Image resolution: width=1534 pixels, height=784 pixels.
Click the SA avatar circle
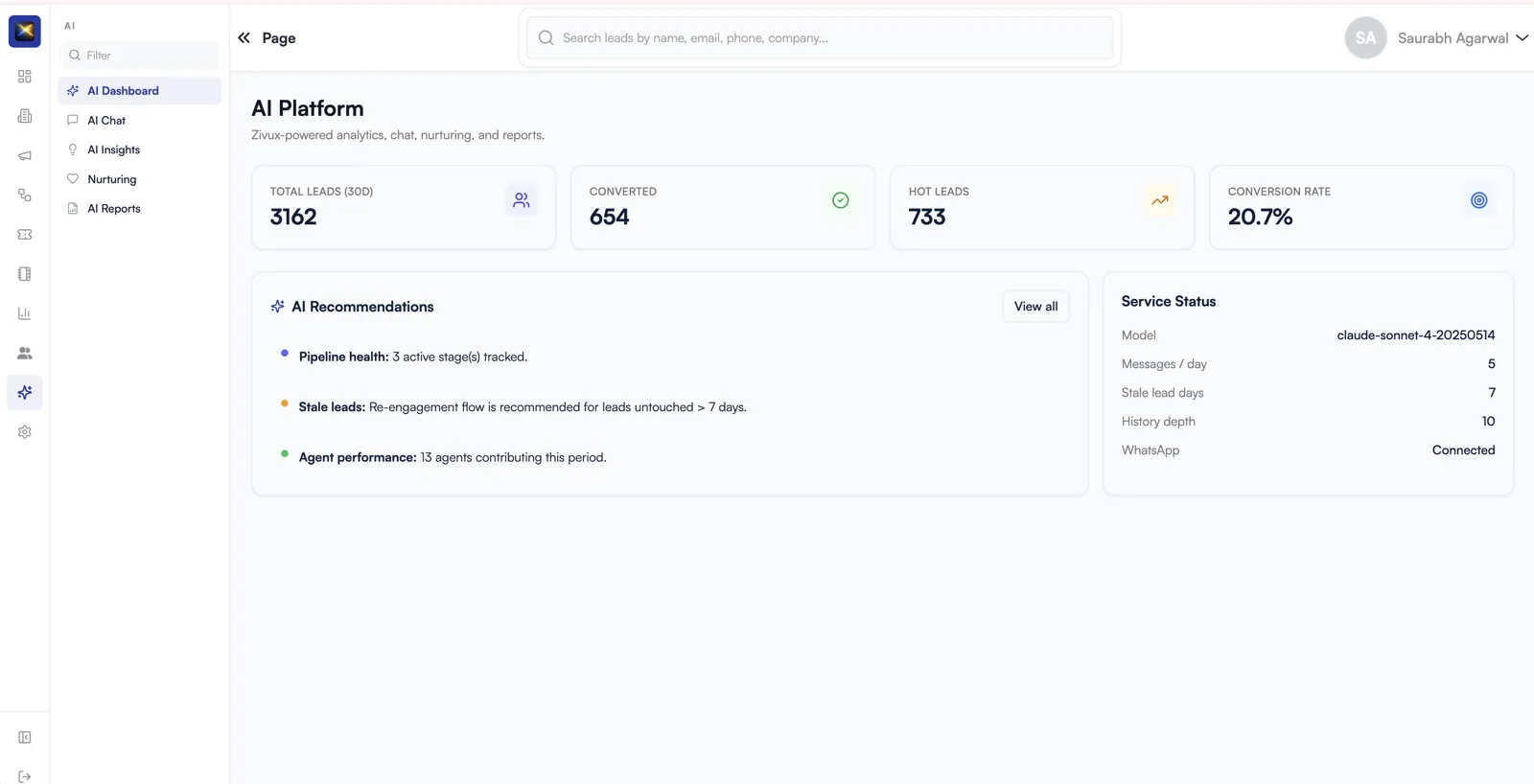[x=1365, y=38]
